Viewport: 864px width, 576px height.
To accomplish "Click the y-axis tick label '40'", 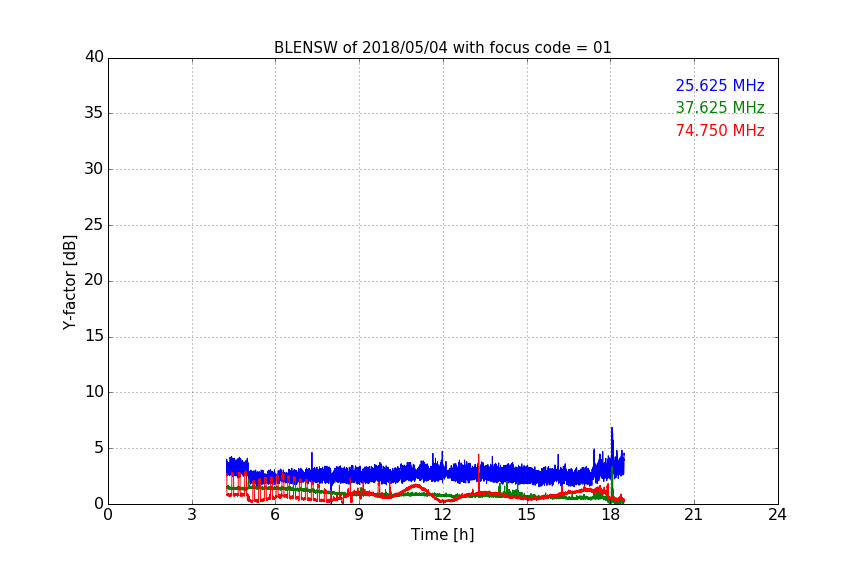I will [x=94, y=57].
